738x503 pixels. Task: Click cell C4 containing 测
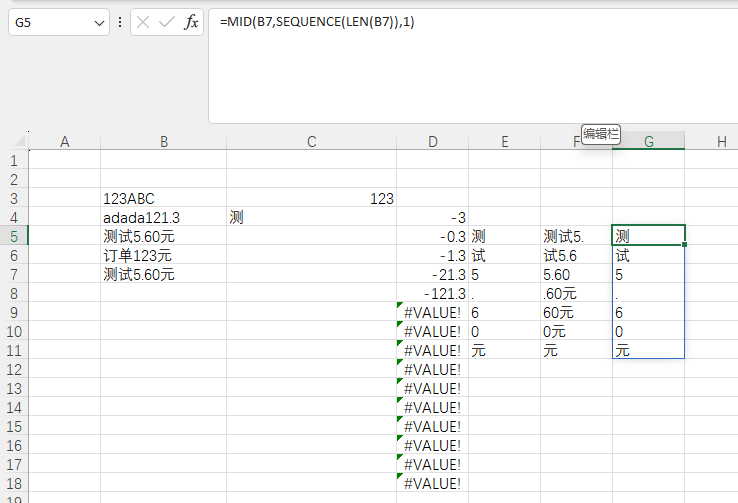tap(312, 217)
